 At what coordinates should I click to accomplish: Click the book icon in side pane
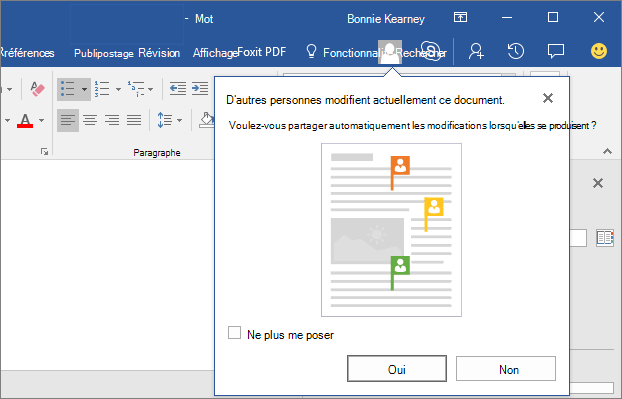click(605, 238)
